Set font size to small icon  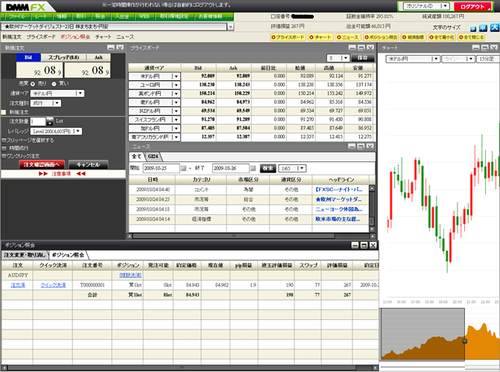(473, 29)
